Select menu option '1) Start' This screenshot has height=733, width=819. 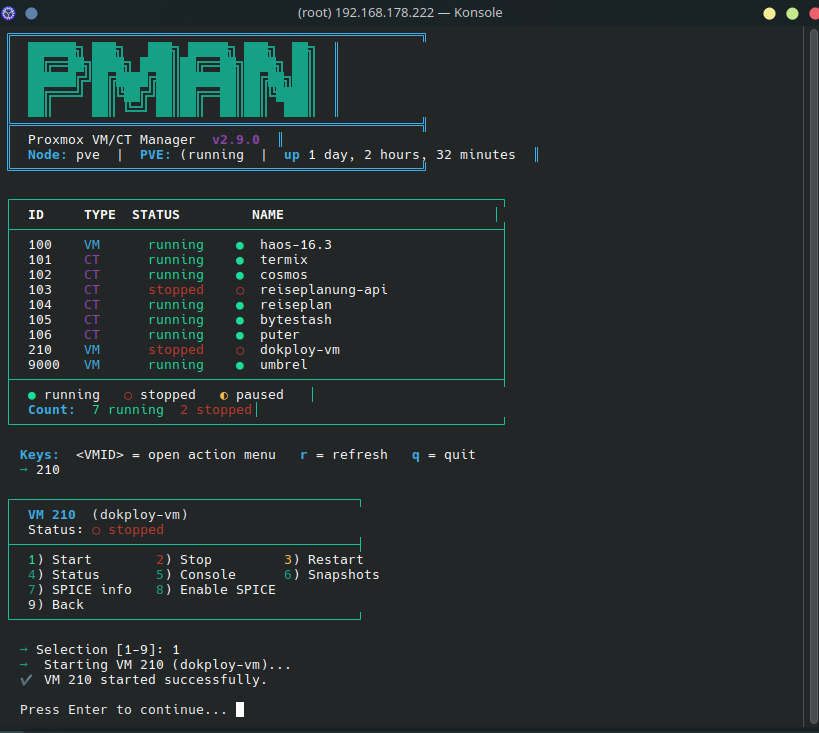pyautogui.click(x=60, y=560)
